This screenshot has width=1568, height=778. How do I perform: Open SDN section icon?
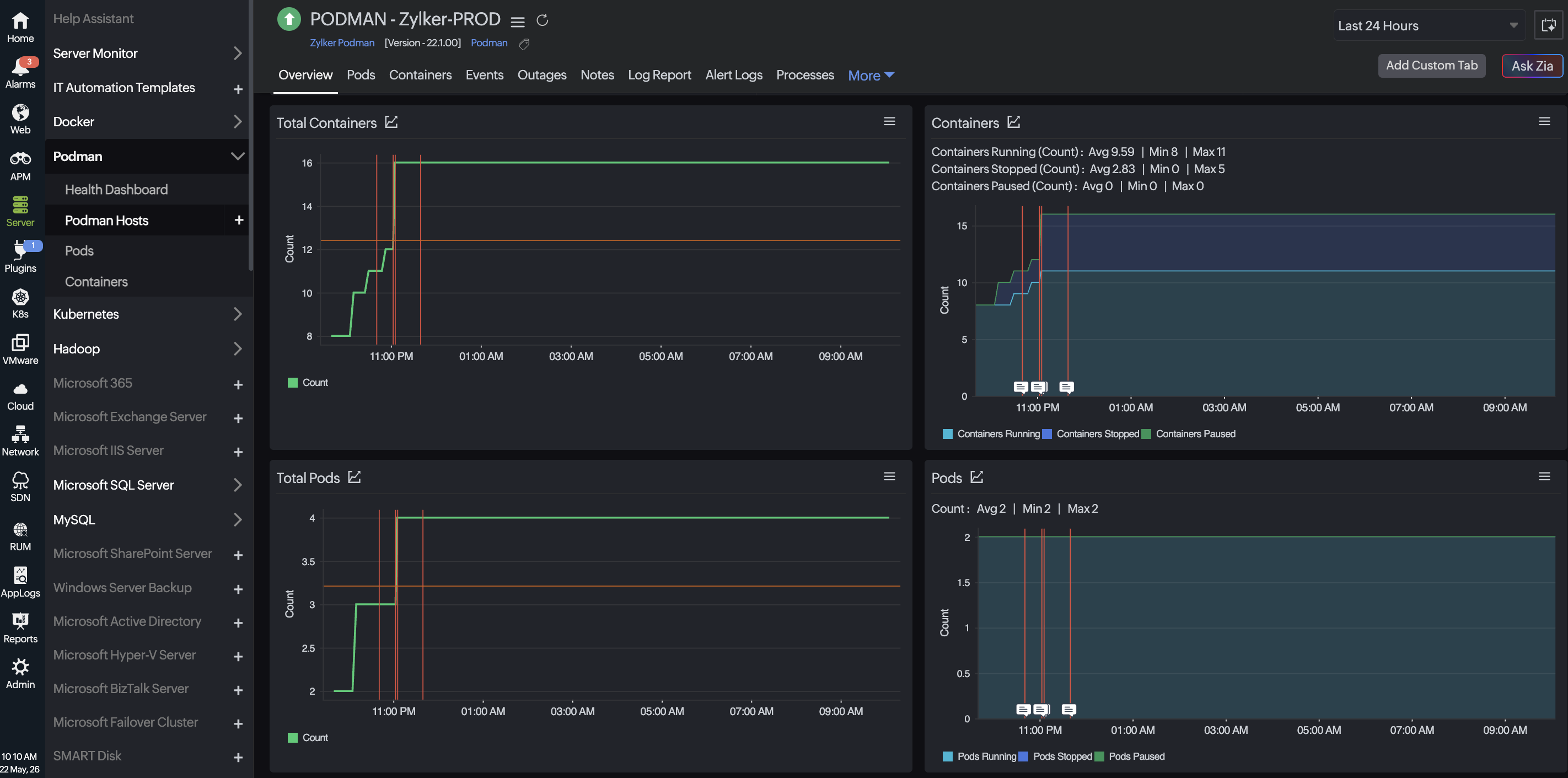20,487
